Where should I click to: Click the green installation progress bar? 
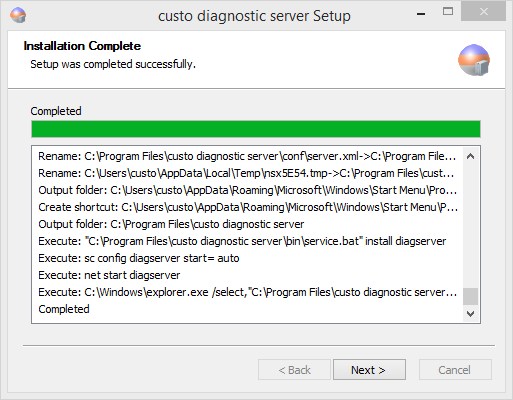click(x=256, y=129)
